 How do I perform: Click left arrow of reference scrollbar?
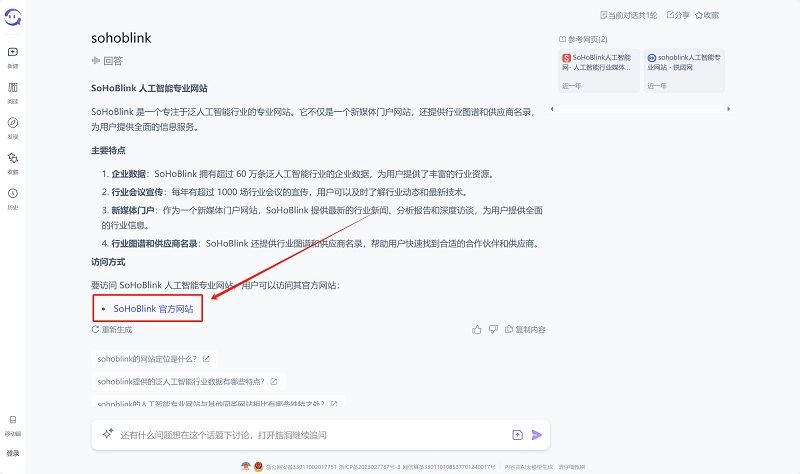(x=552, y=109)
